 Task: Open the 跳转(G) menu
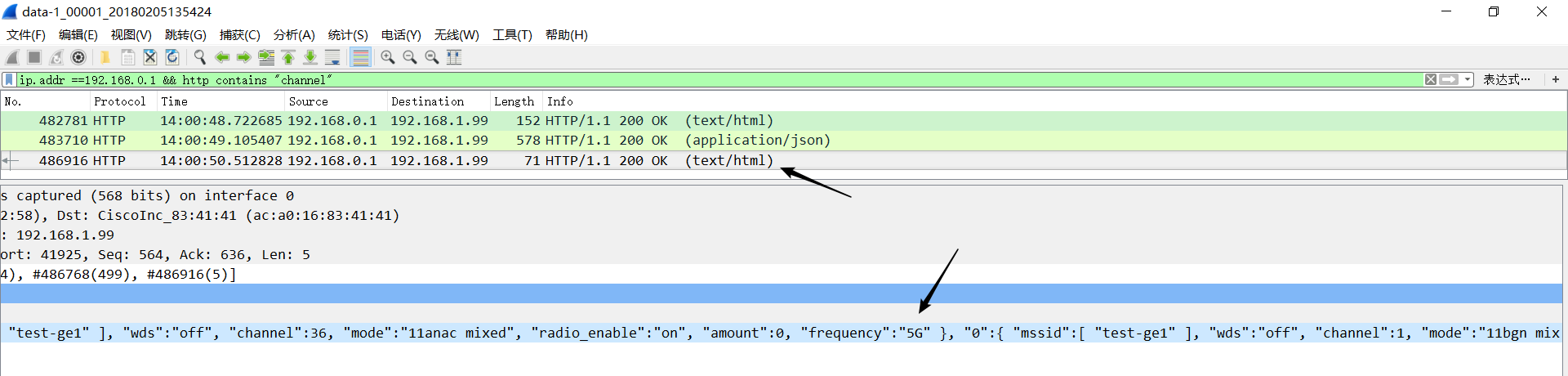[185, 34]
